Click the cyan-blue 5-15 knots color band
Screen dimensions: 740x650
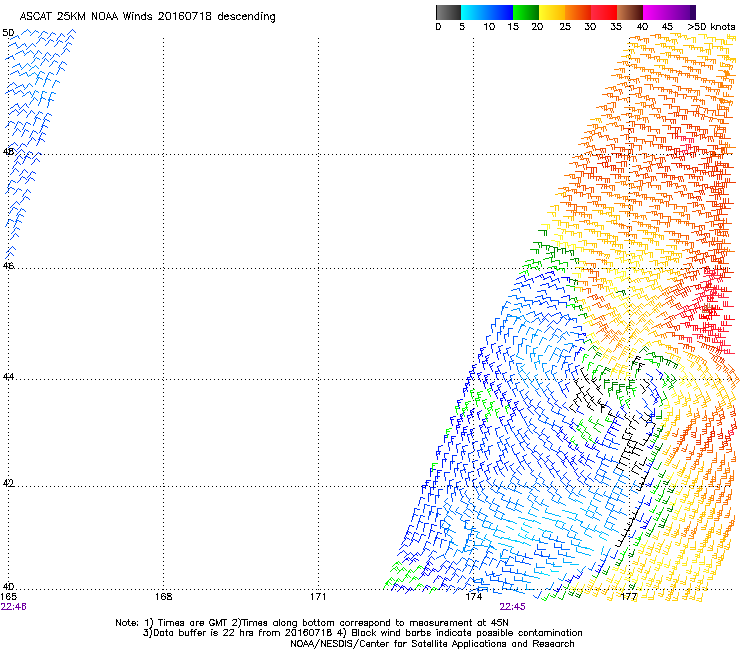(487, 12)
